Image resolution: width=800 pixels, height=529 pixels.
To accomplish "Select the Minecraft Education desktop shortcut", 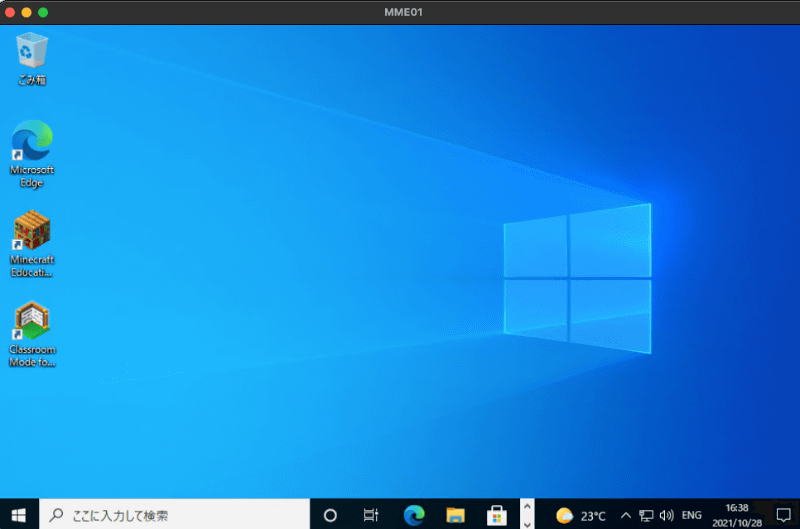I will 32,244.
